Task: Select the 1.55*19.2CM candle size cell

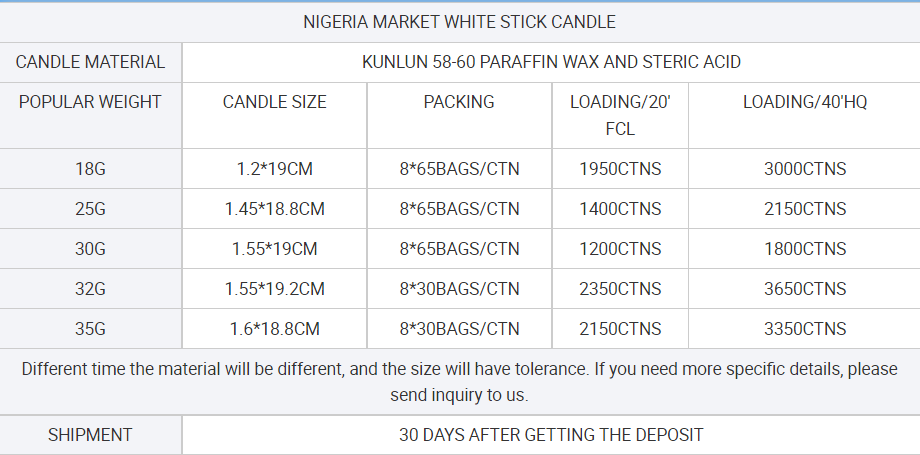Action: coord(275,289)
